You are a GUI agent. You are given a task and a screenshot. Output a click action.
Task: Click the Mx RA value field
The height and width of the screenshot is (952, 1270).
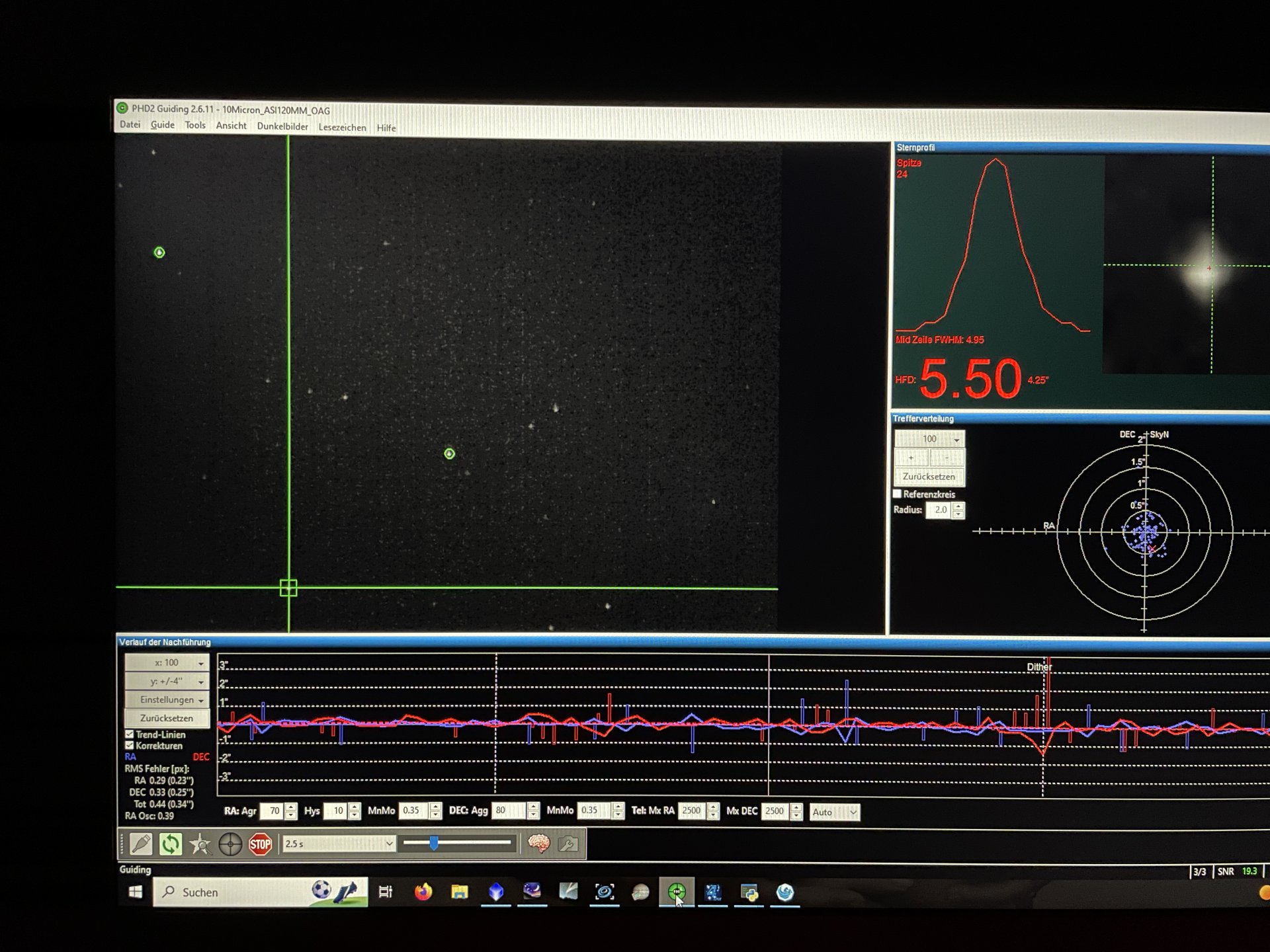[x=693, y=811]
